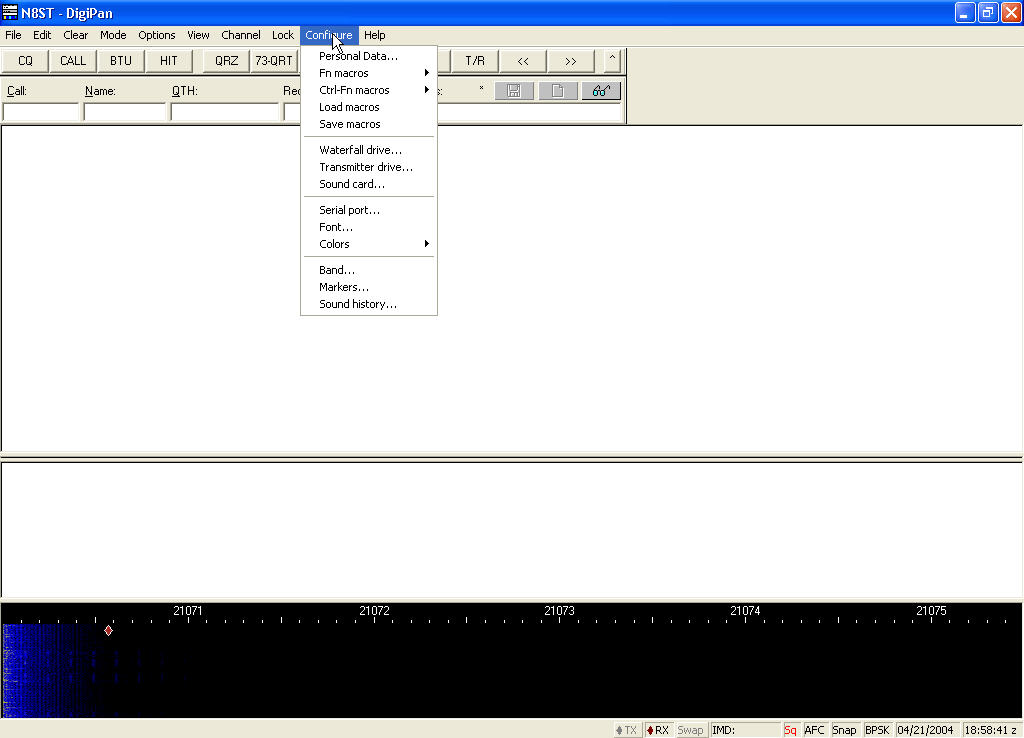Open the Clear menu
This screenshot has height=738, width=1024.
point(76,35)
